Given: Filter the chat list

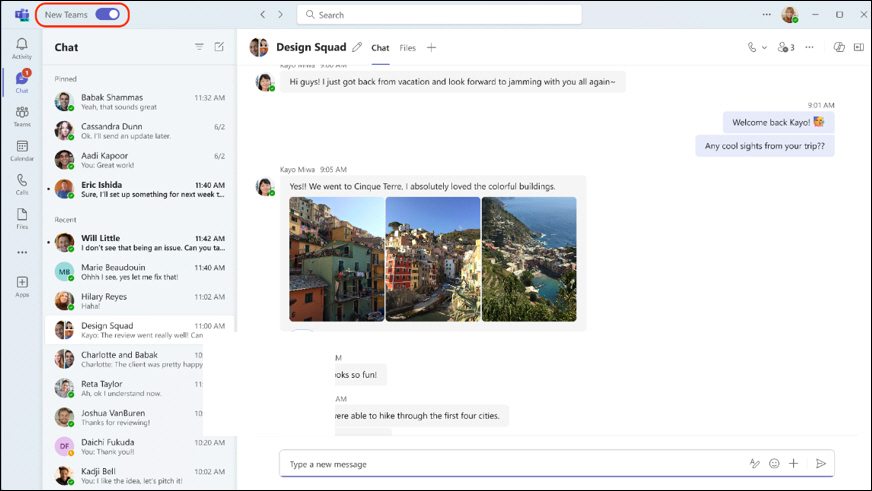Looking at the screenshot, I should [x=199, y=47].
